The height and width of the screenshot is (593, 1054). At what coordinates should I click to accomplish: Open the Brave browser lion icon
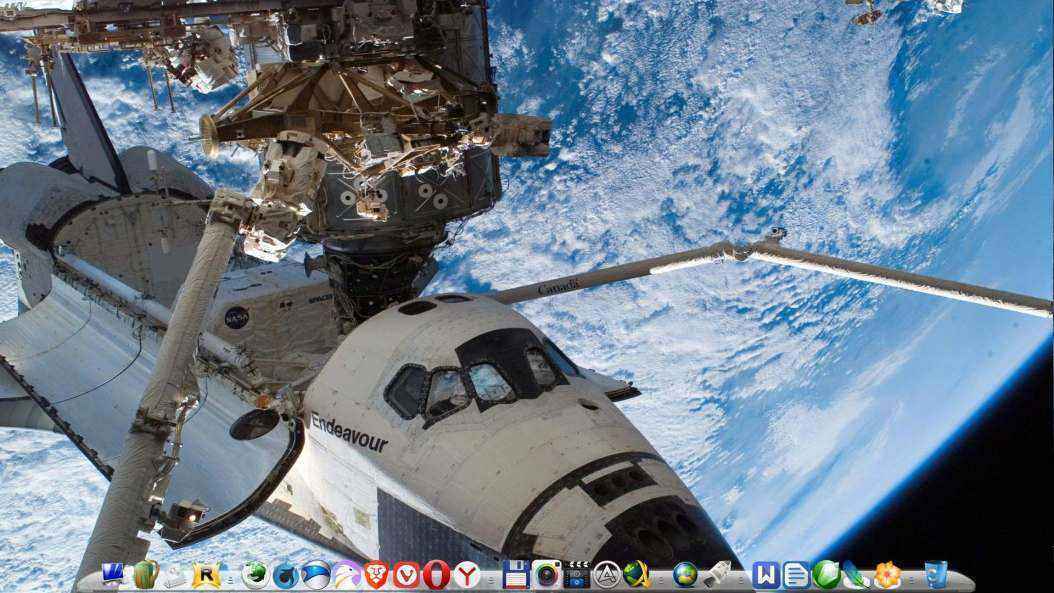click(376, 575)
